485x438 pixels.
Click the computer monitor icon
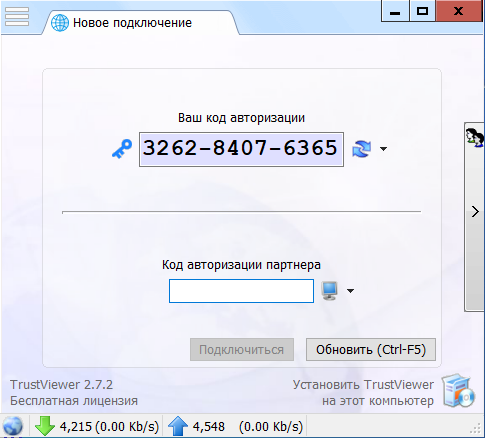(x=330, y=291)
